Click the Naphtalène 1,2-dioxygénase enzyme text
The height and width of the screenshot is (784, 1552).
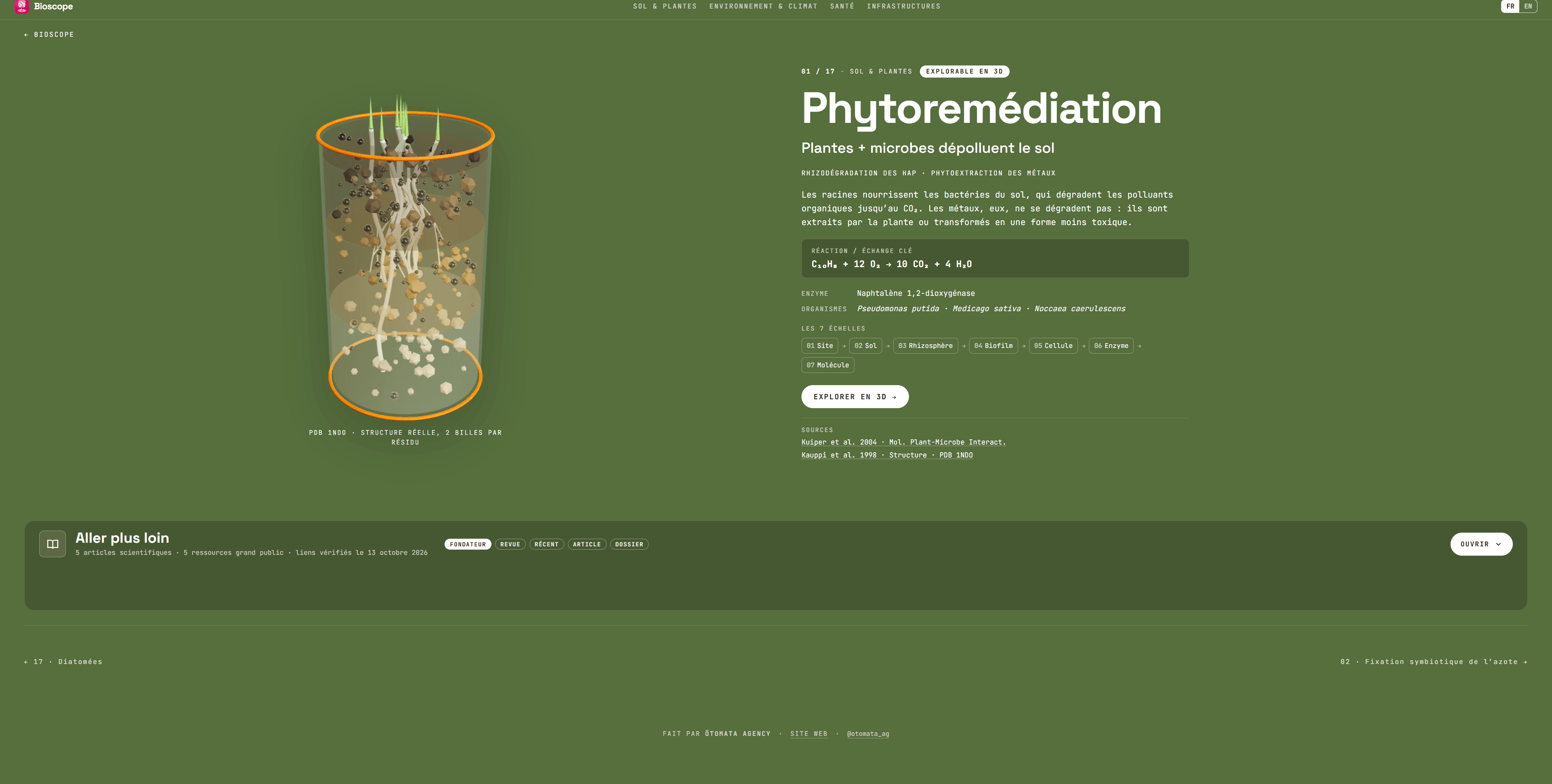pyautogui.click(x=916, y=293)
